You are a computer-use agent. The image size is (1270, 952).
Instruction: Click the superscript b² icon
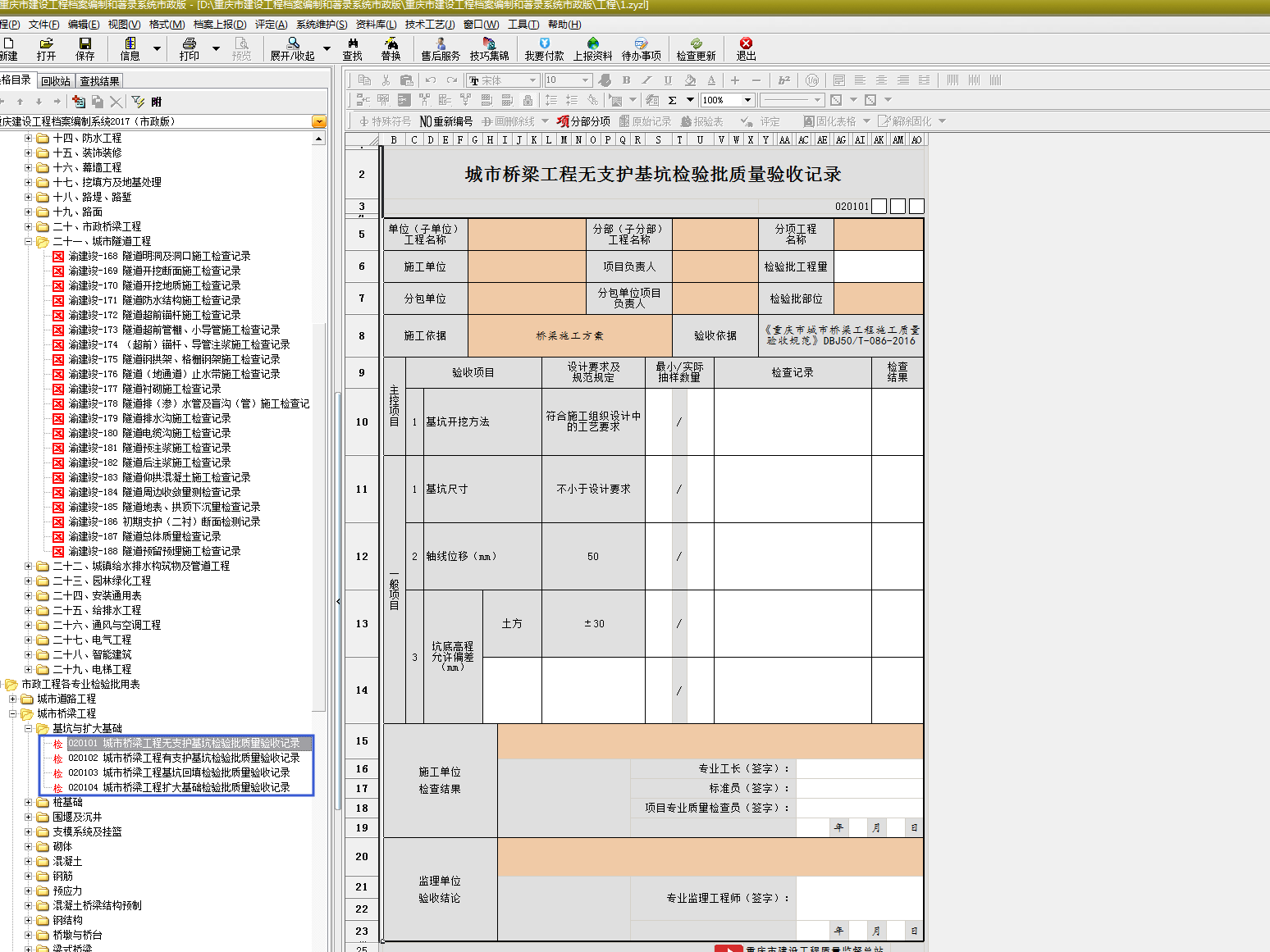click(x=784, y=80)
